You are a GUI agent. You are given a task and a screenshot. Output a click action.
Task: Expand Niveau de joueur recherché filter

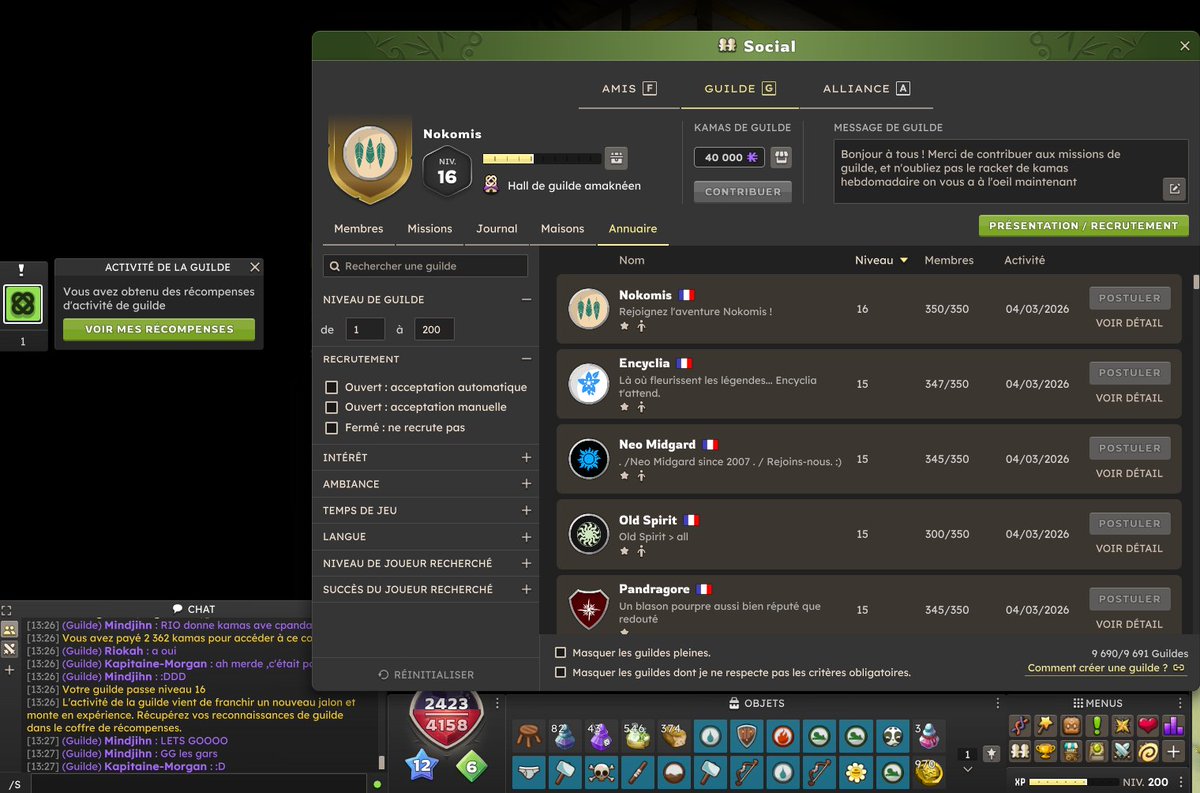tap(526, 563)
